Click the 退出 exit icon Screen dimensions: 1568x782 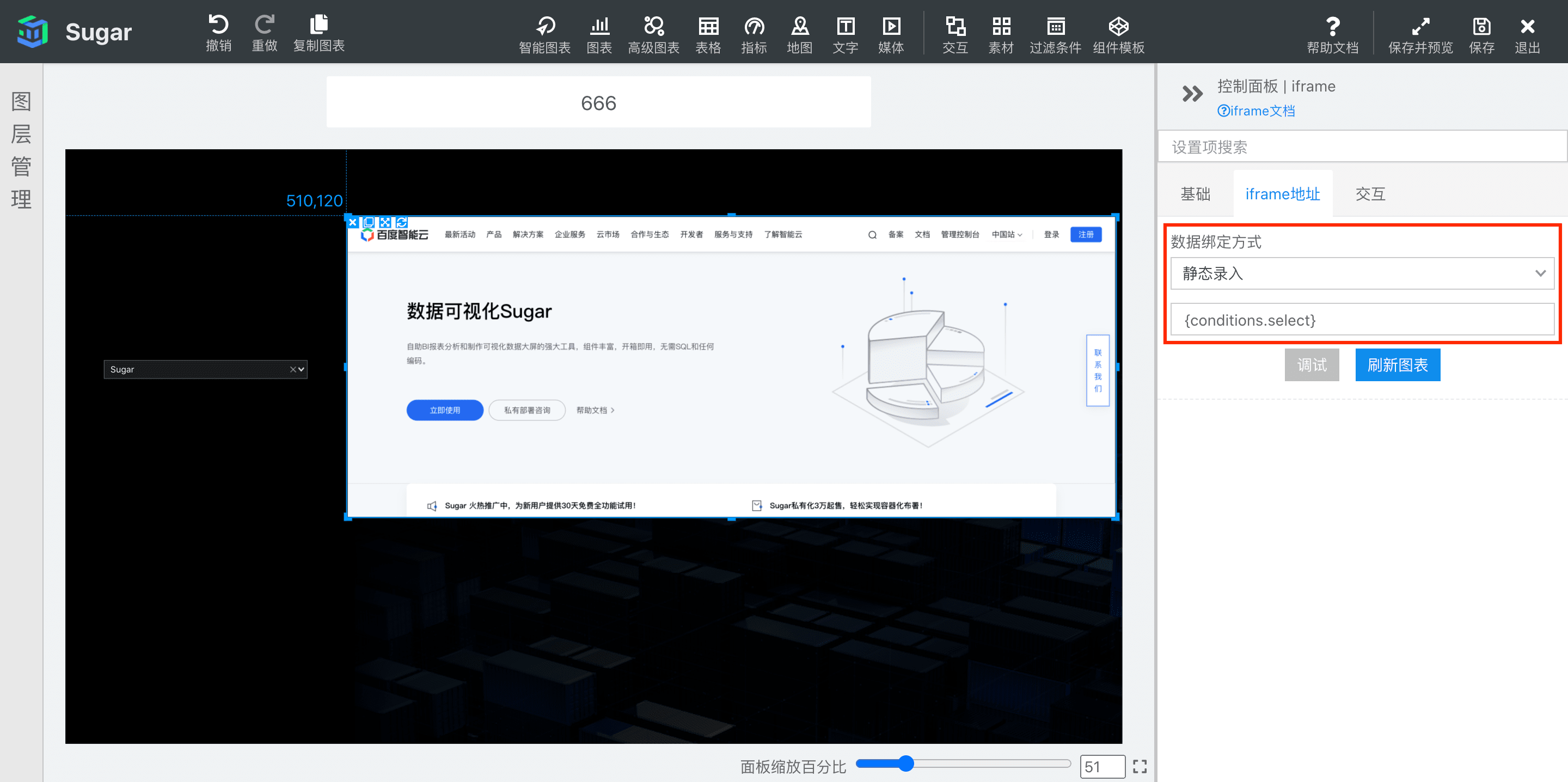click(1527, 35)
